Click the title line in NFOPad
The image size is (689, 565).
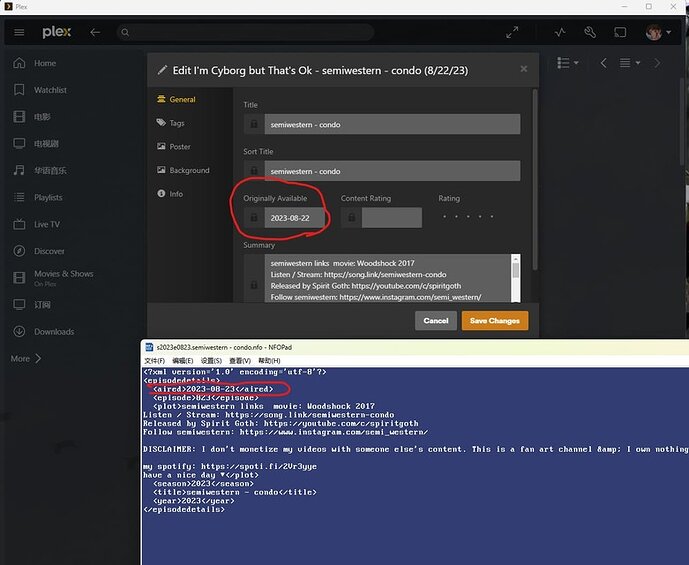click(x=235, y=493)
